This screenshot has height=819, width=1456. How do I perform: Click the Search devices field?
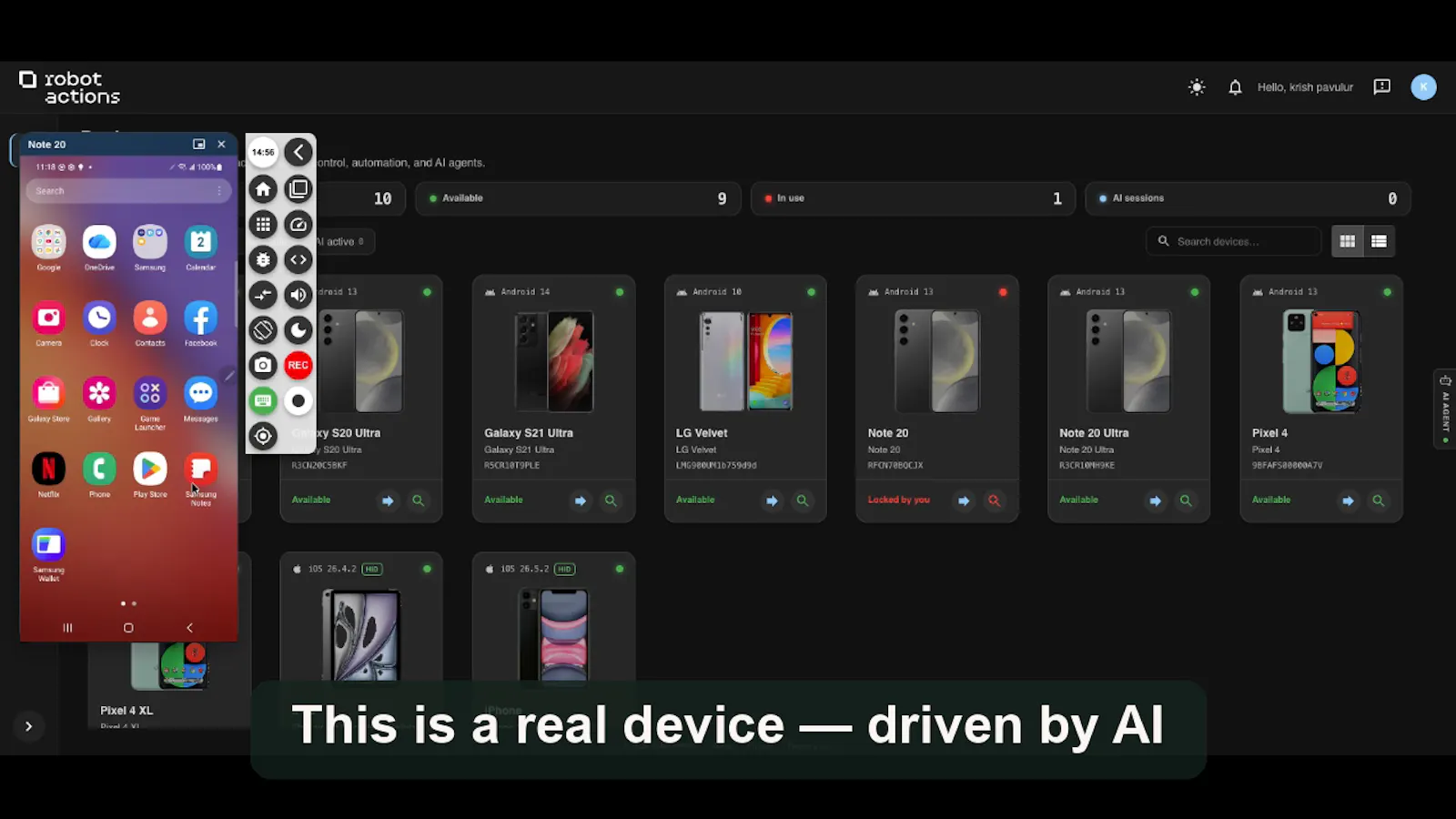[x=1233, y=241]
